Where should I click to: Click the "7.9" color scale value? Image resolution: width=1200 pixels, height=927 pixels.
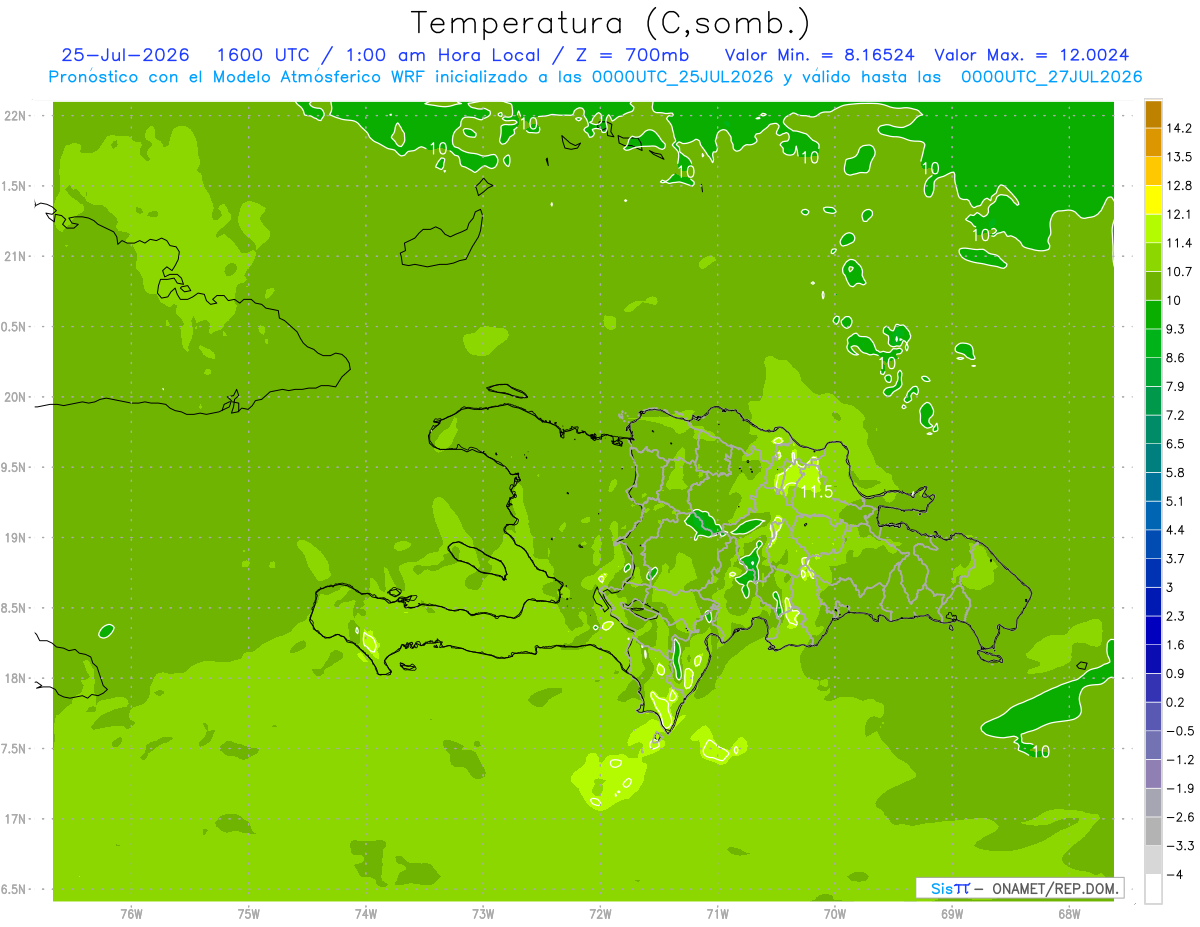pos(1176,386)
